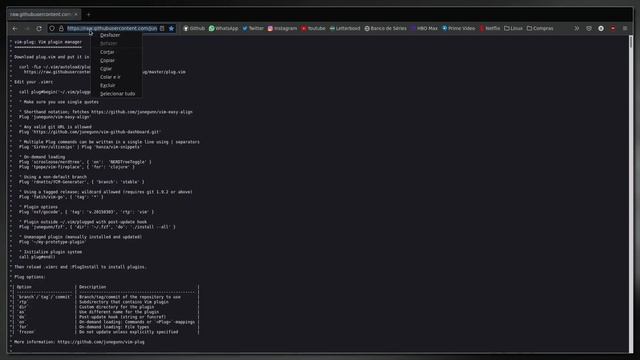The height and width of the screenshot is (360, 640).
Task: Go forward with the forward arrow
Action: pos(27,29)
